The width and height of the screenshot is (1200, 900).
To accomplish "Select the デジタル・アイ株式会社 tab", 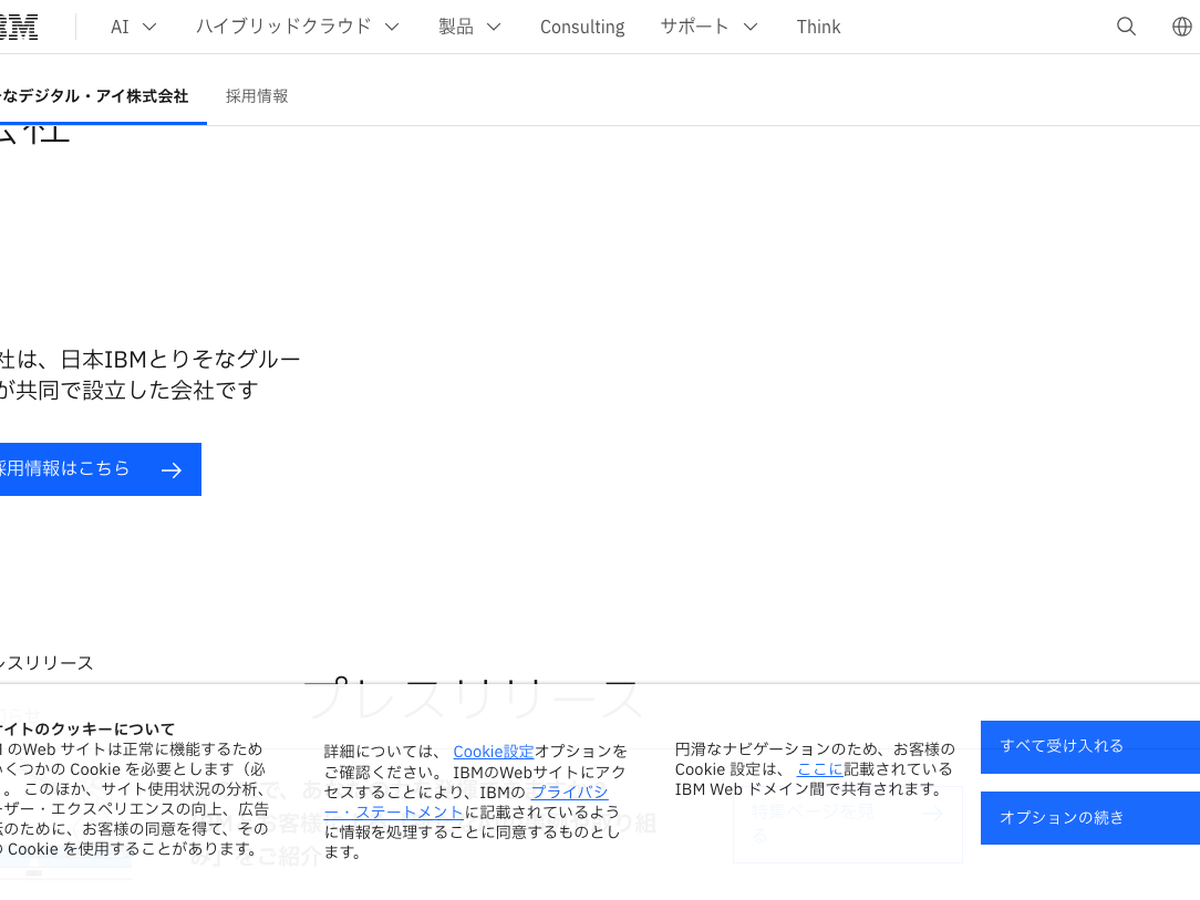I will pyautogui.click(x=95, y=96).
